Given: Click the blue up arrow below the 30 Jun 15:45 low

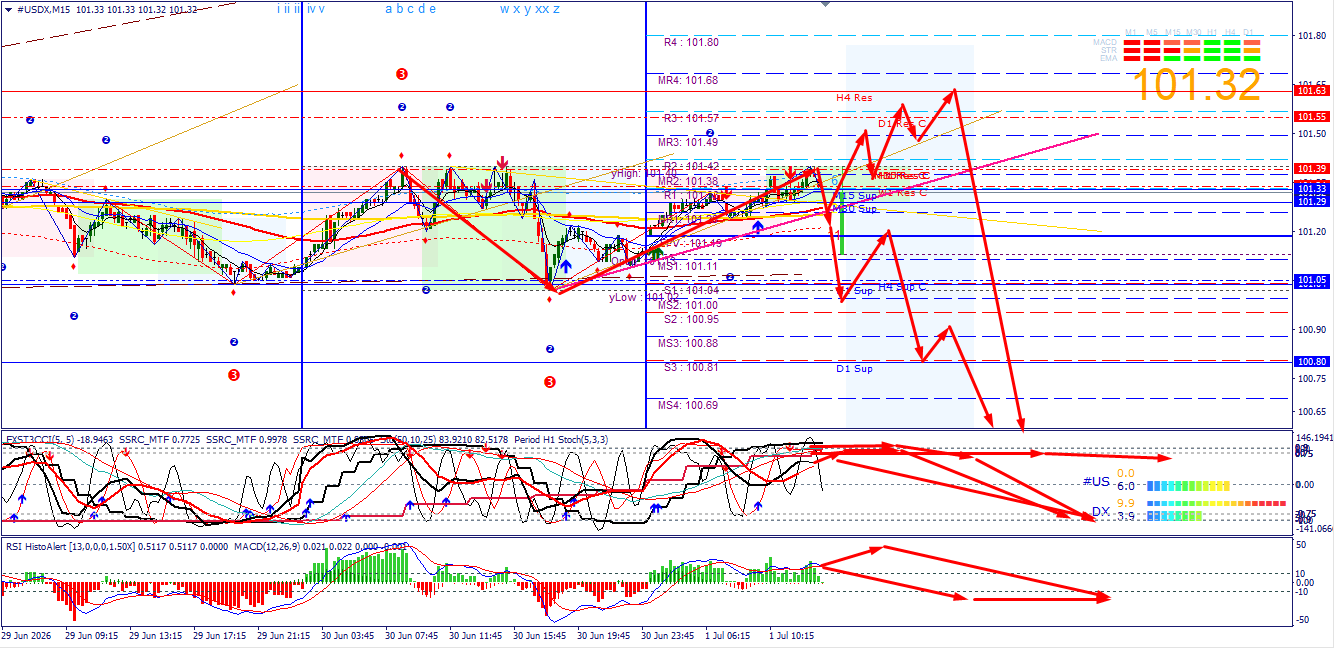Looking at the screenshot, I should (x=566, y=267).
